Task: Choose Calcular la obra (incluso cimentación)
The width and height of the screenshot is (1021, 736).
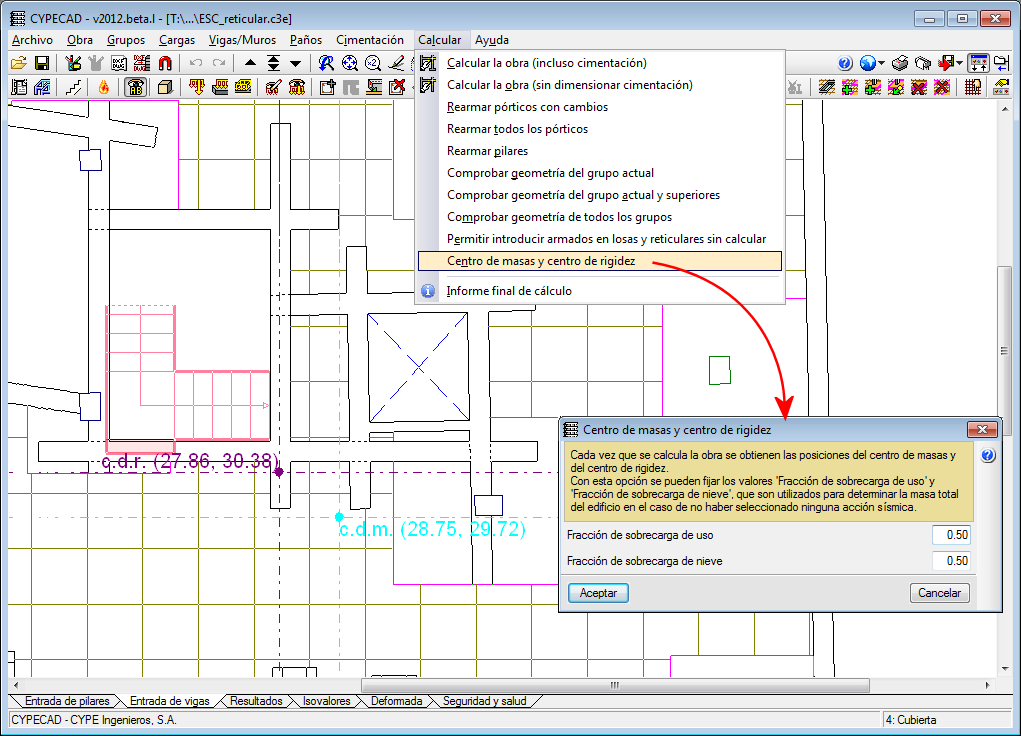Action: 600,63
